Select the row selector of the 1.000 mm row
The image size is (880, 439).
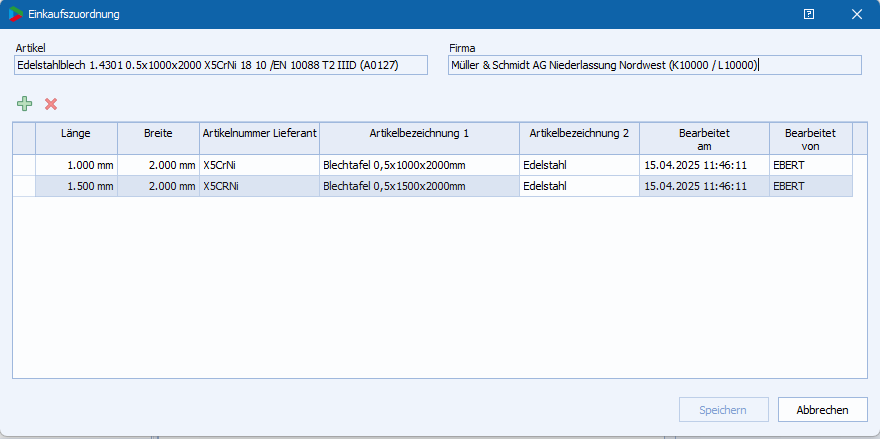(24, 165)
